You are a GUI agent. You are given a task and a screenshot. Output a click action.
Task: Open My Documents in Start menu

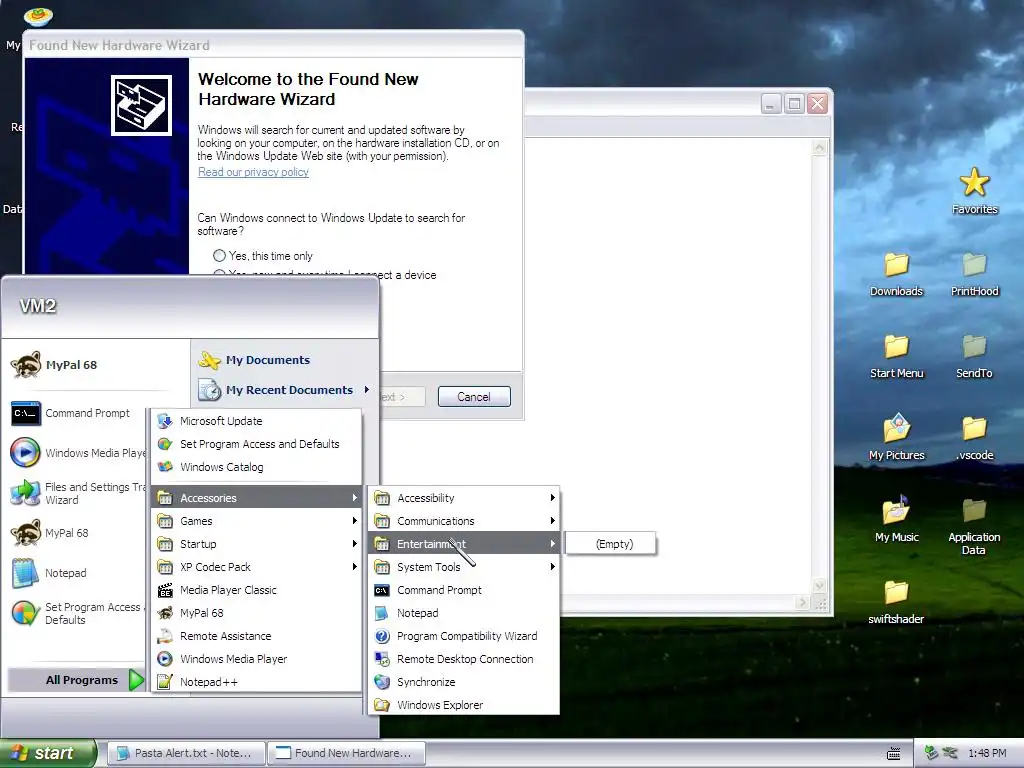(x=285, y=360)
